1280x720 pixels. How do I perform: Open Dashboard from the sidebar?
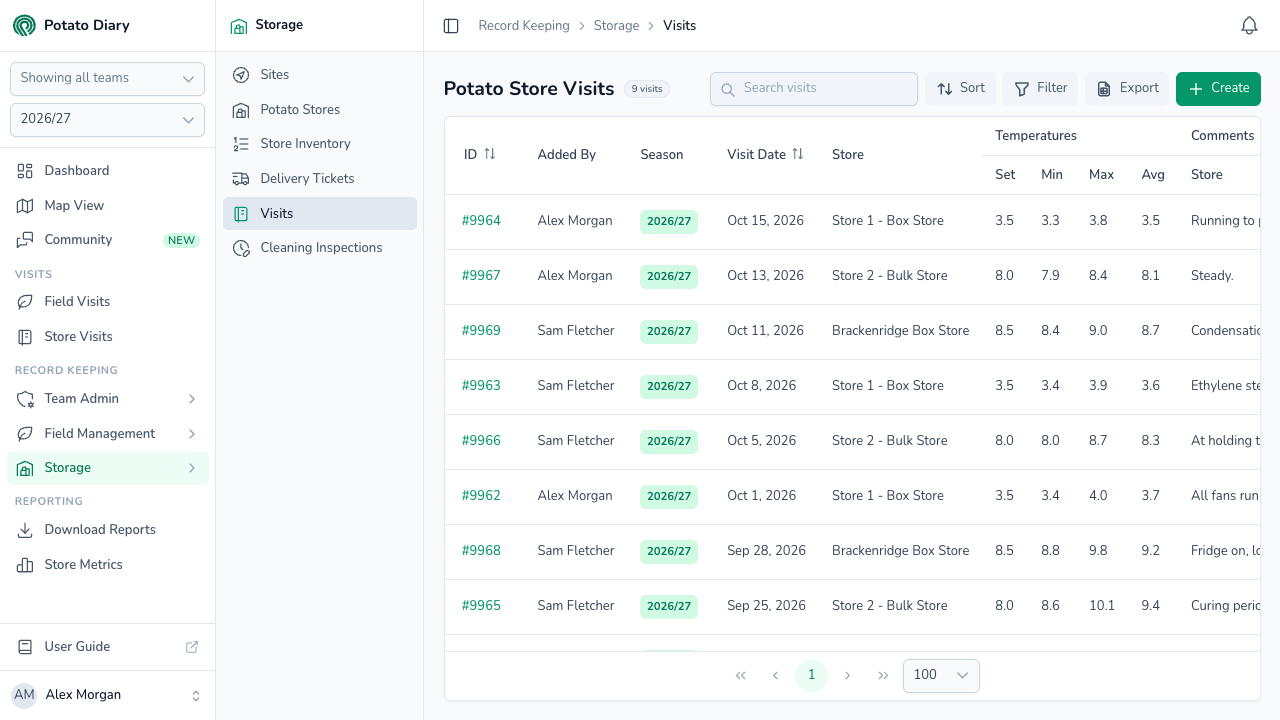point(107,171)
